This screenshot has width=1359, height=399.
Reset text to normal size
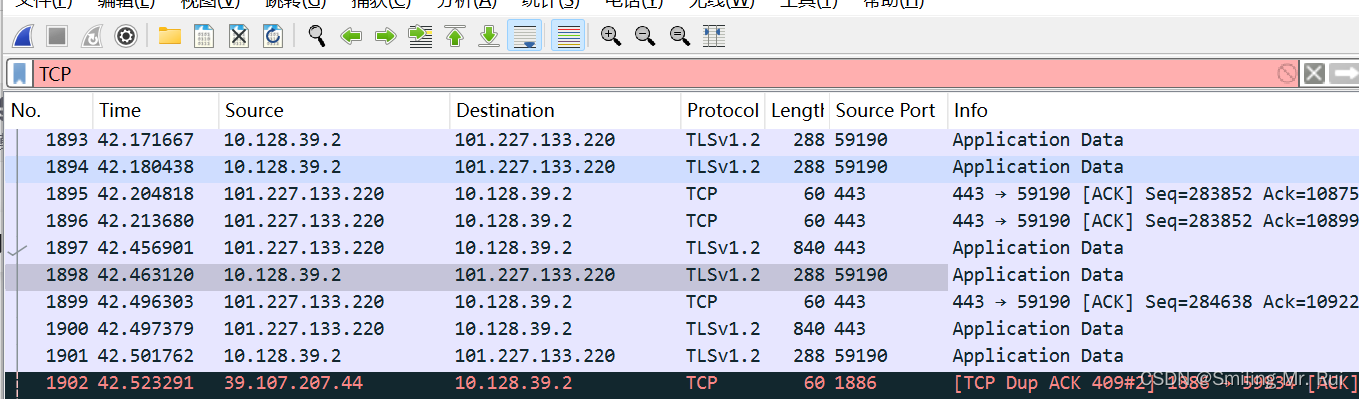coord(679,37)
